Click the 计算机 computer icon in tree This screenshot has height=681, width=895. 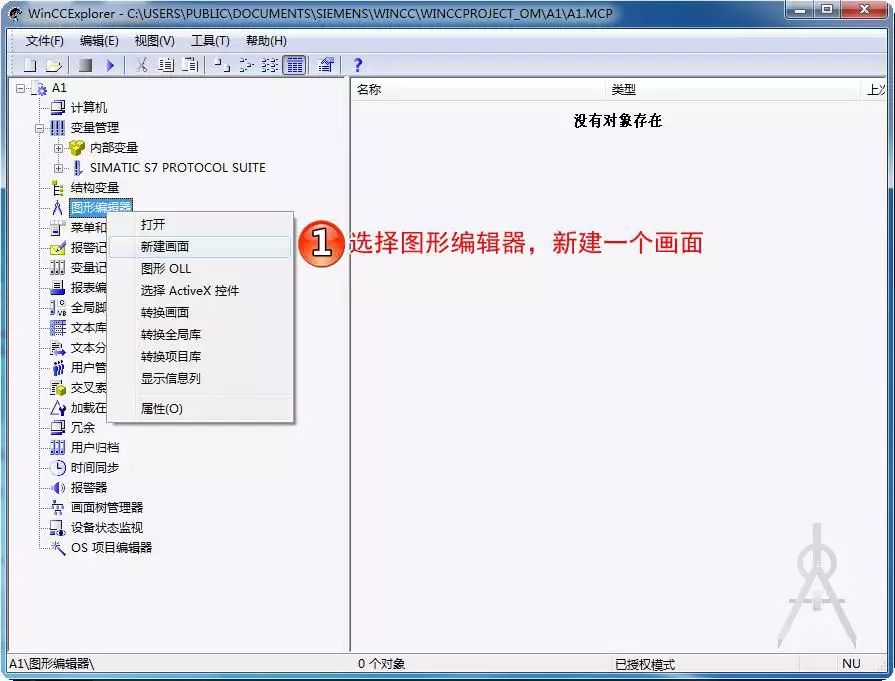(58, 107)
